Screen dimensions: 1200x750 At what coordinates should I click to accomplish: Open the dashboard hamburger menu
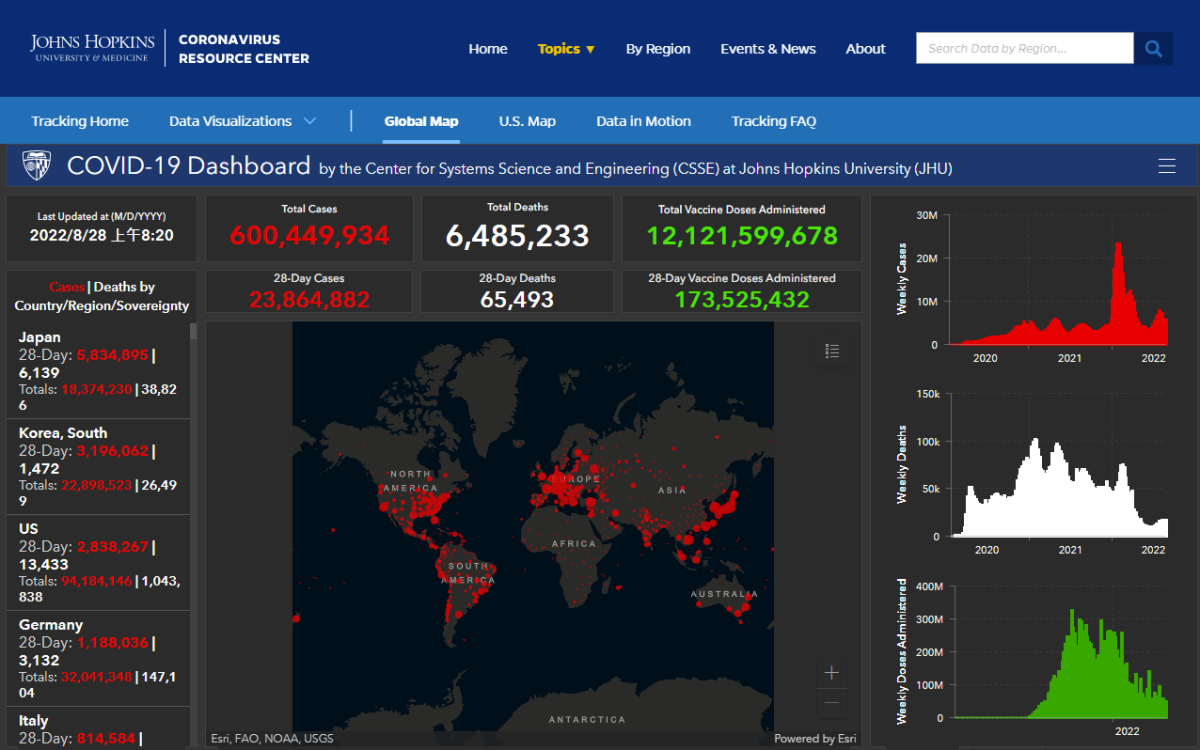[x=1167, y=166]
